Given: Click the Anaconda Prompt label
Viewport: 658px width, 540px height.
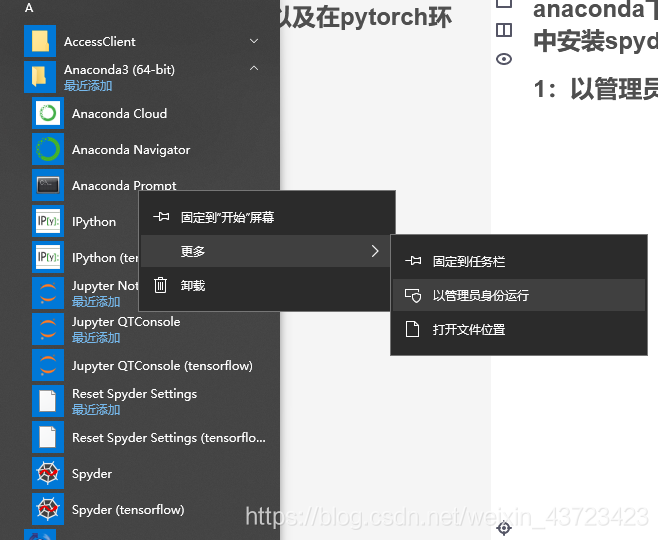Looking at the screenshot, I should pos(124,185).
